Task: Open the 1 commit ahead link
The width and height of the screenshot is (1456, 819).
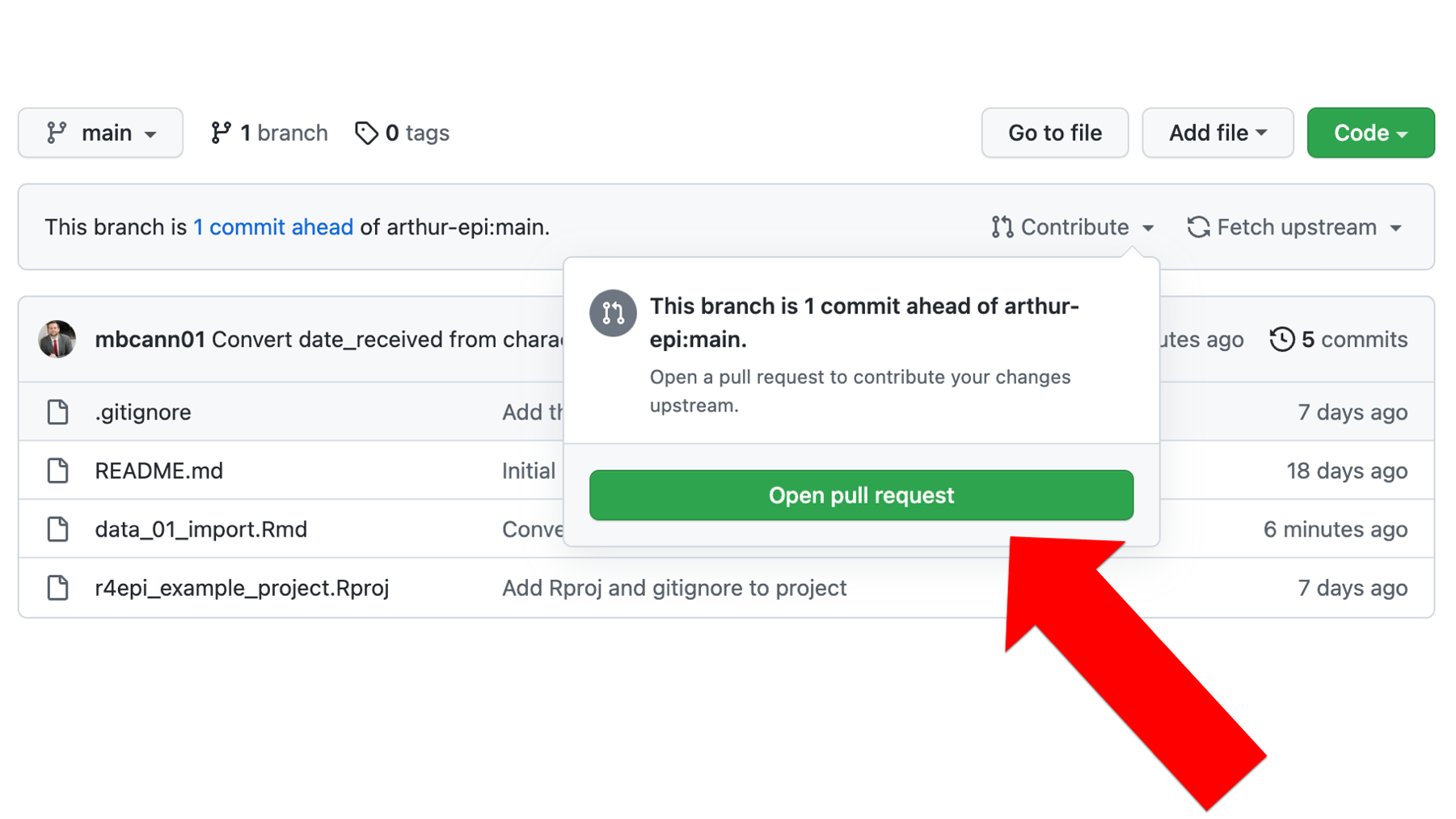Action: pyautogui.click(x=273, y=227)
